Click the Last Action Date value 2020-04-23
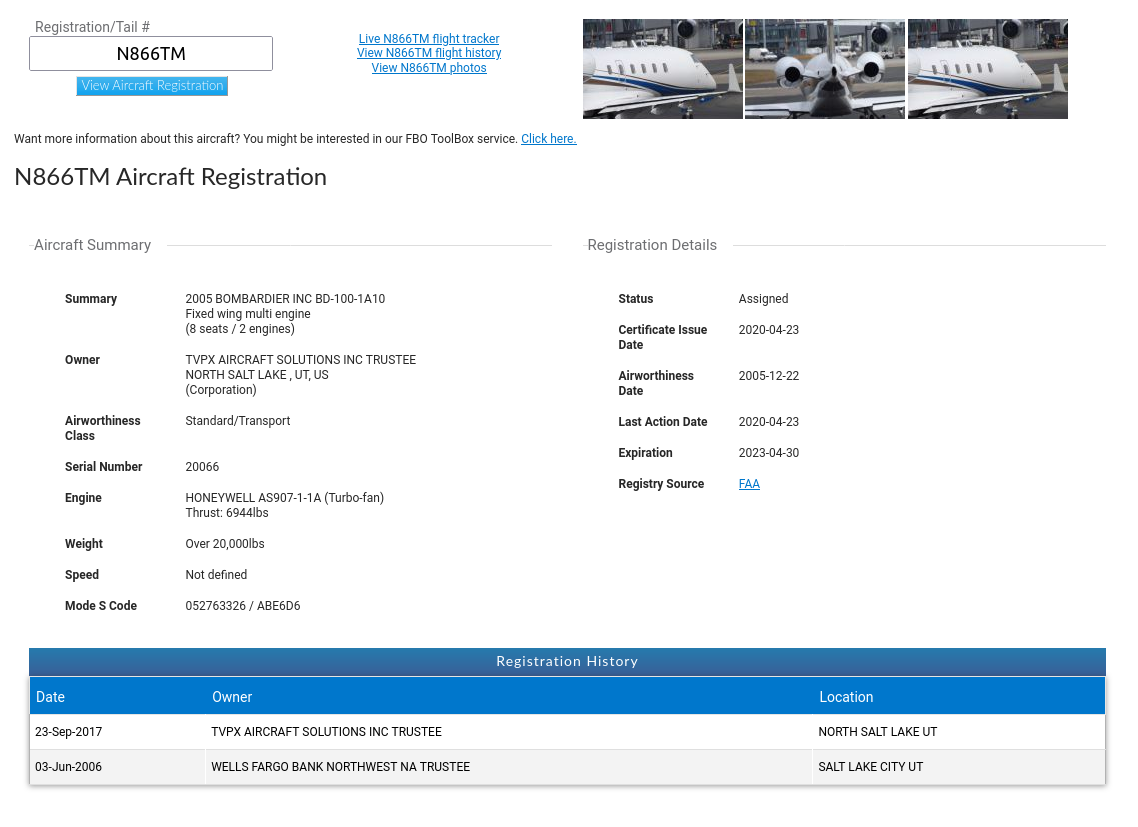Screen dimensions: 1138x827 coord(769,422)
